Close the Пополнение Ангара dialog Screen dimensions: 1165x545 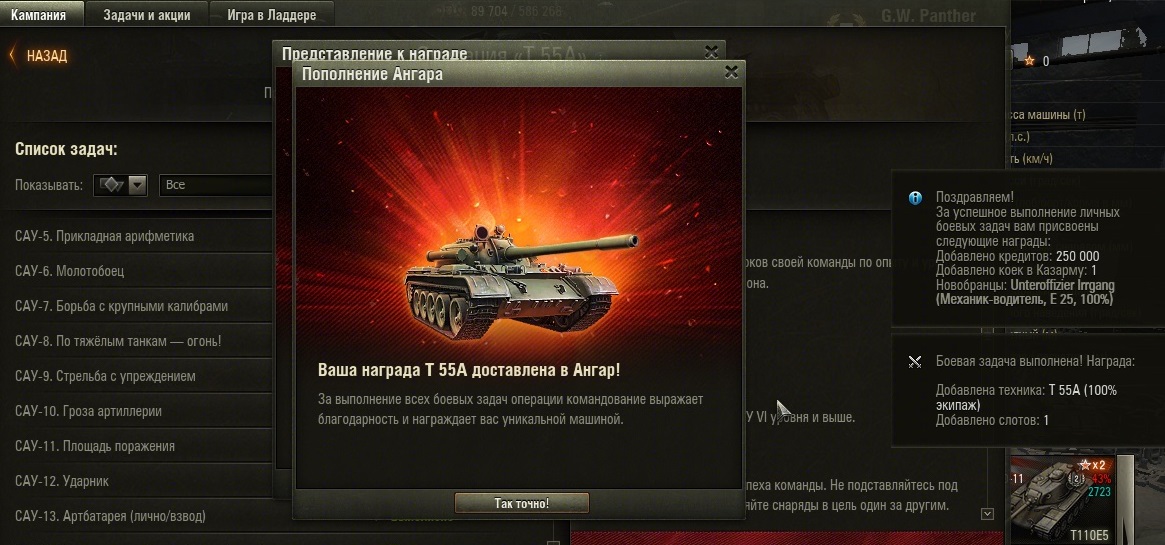click(x=731, y=72)
